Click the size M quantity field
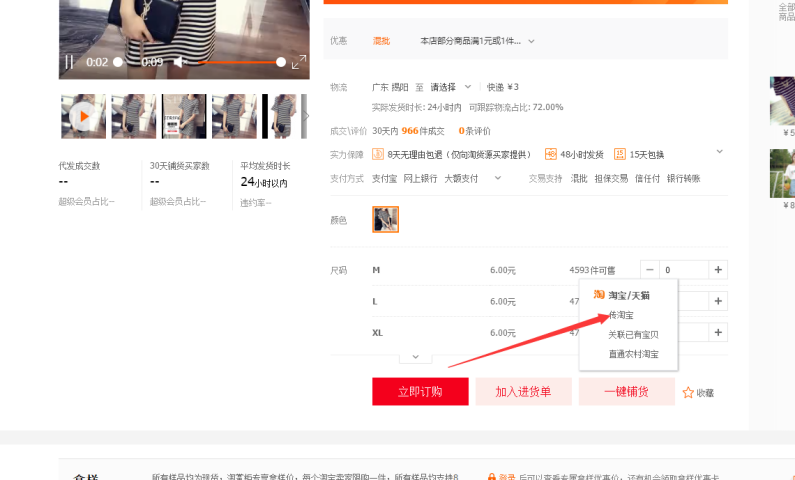Screen dimensions: 795x480 (x=683, y=270)
